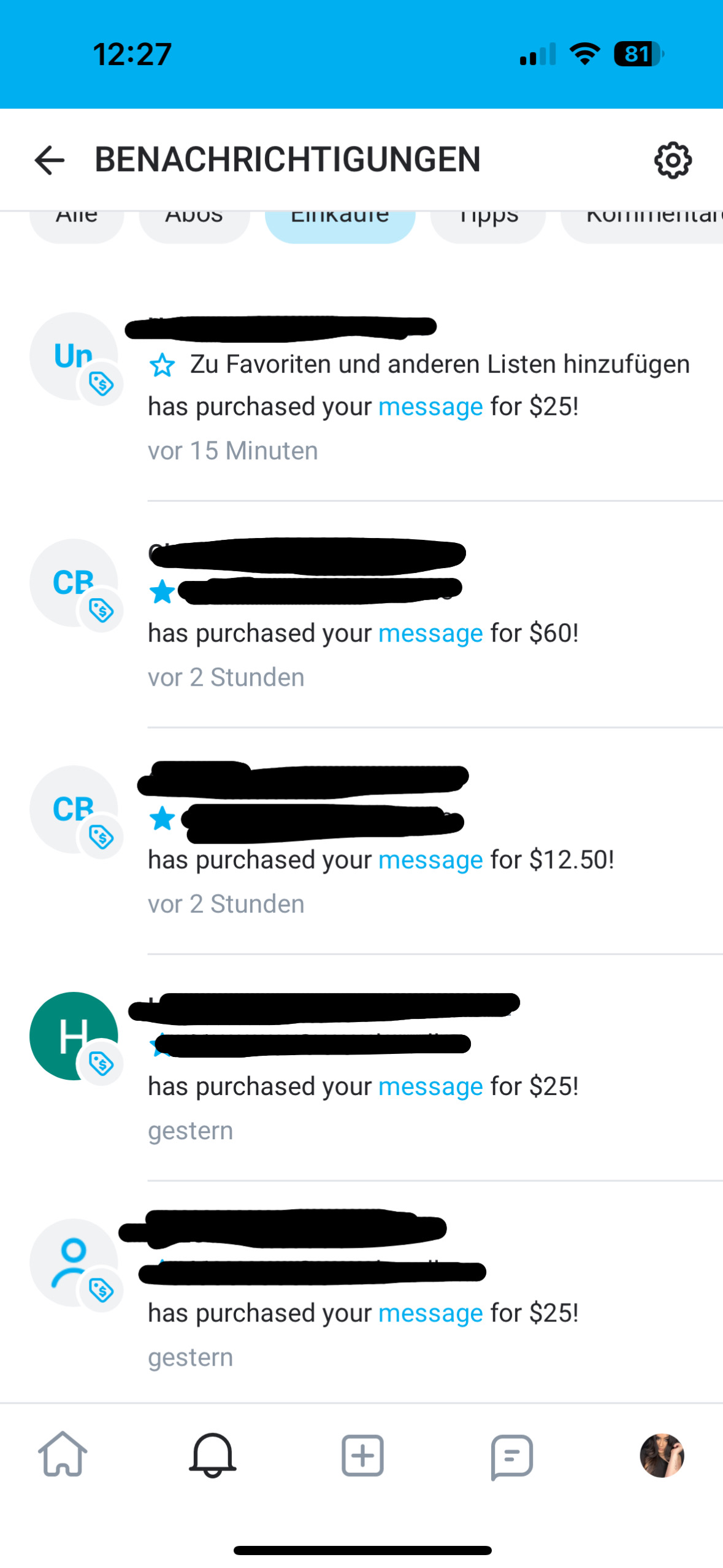Toggle filled star in $12.50 notification

(x=163, y=818)
